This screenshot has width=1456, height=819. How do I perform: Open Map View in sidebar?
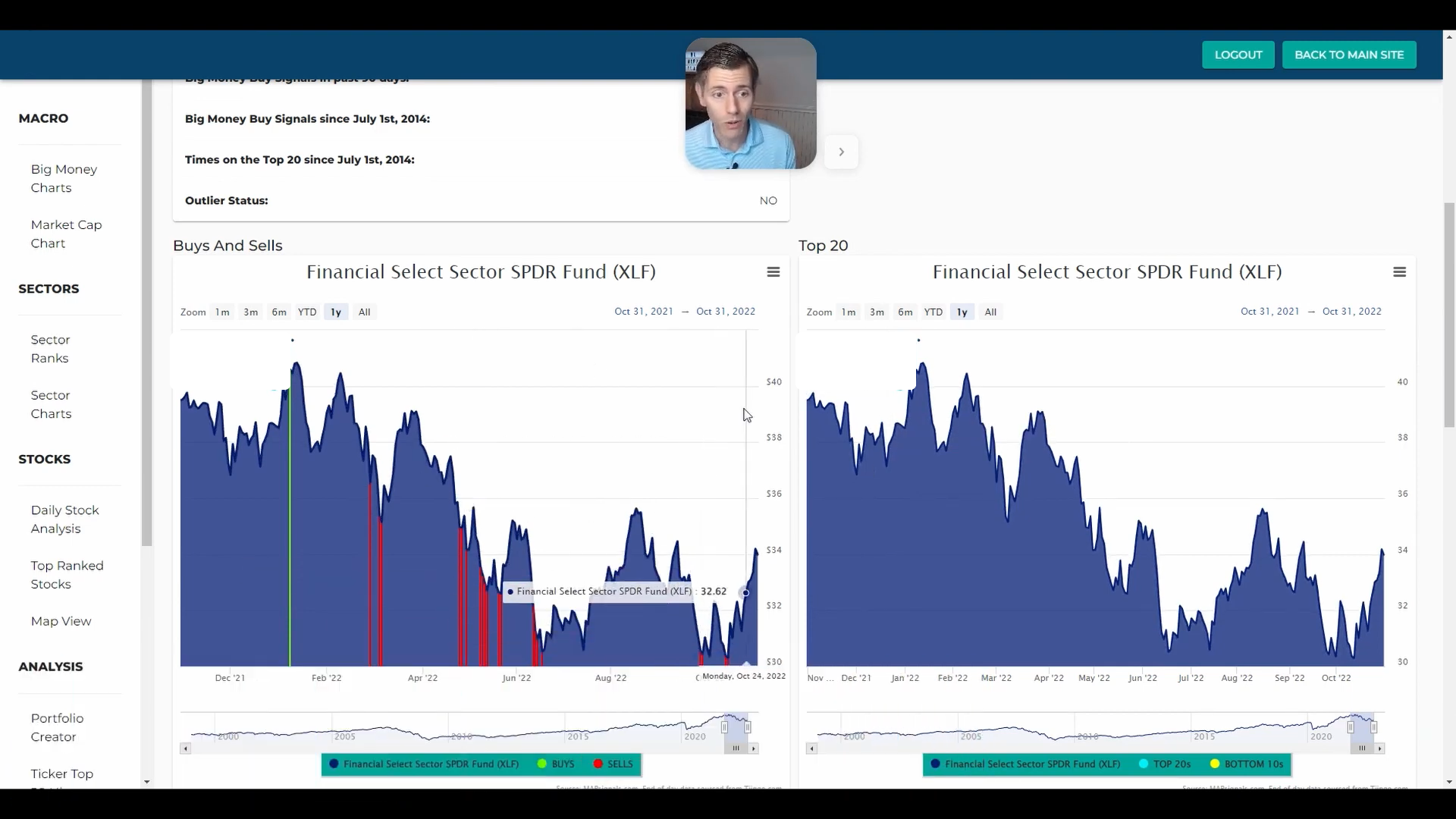61,621
